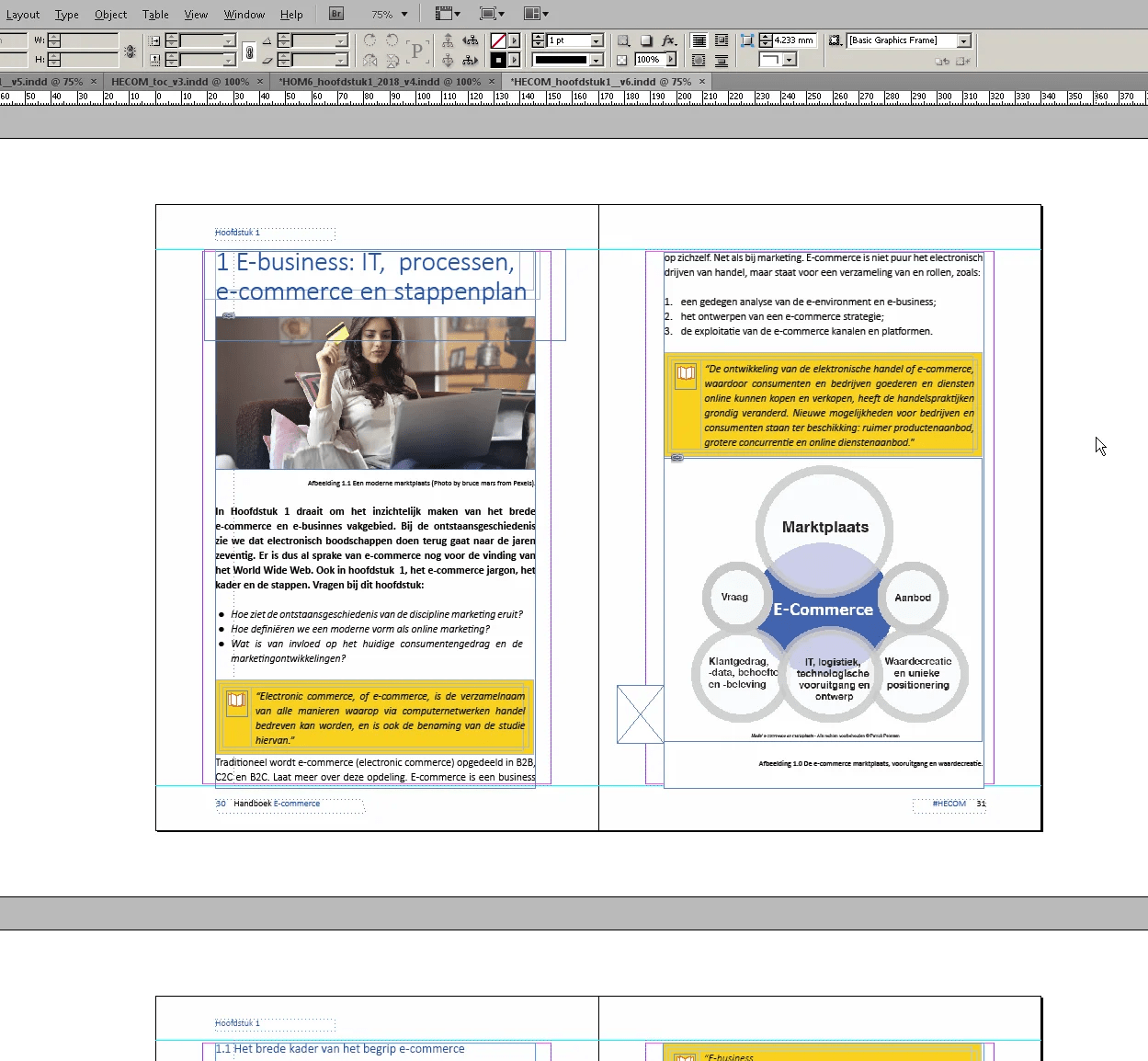The height and width of the screenshot is (1061, 1148).
Task: Click the fill color swatch with red slash
Action: point(498,40)
